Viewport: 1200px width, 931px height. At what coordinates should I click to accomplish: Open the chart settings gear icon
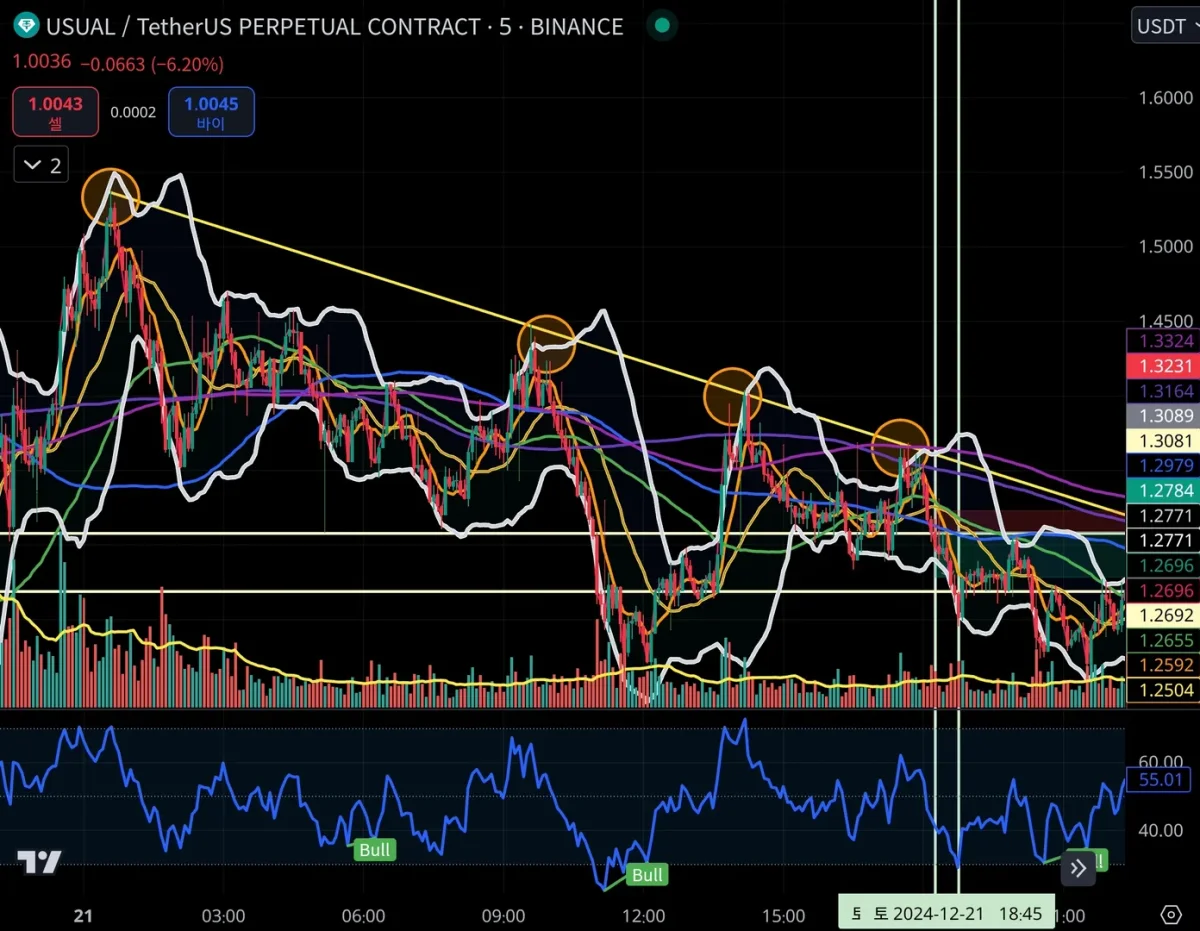pyautogui.click(x=1171, y=914)
